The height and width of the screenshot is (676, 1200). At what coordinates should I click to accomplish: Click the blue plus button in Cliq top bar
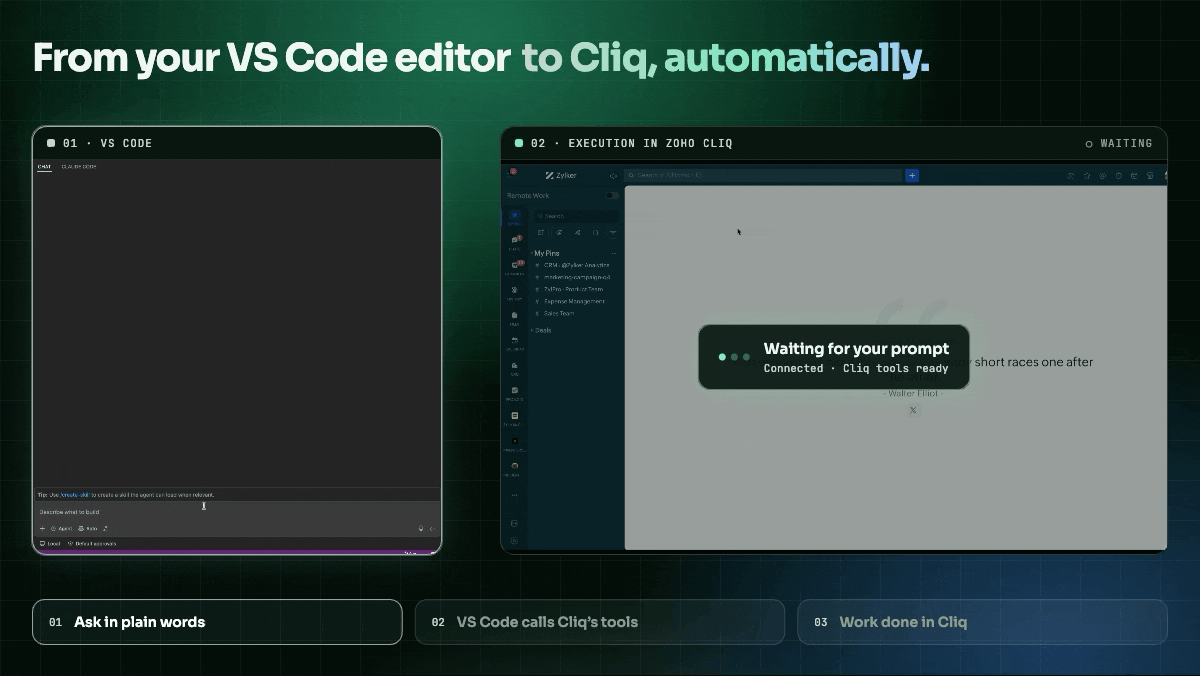pyautogui.click(x=912, y=175)
